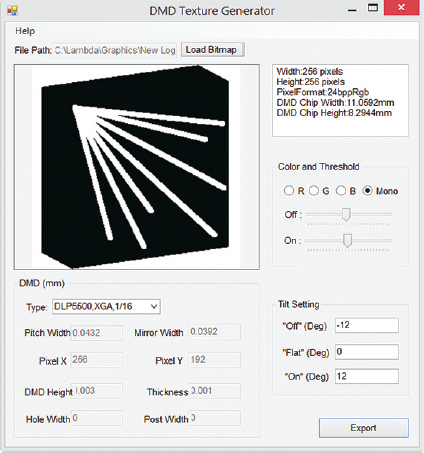Click the "Off" (Deg) tilt input field
The width and height of the screenshot is (424, 453).
click(x=367, y=325)
